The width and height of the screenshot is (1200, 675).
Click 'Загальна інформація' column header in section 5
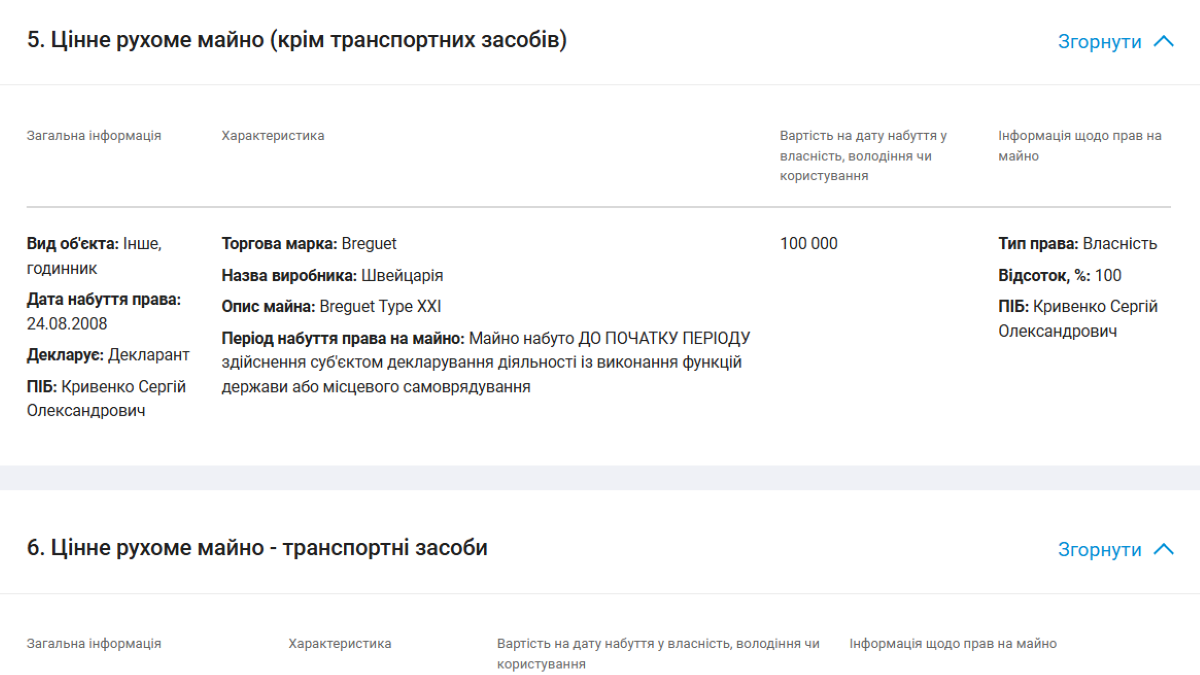[x=94, y=136]
